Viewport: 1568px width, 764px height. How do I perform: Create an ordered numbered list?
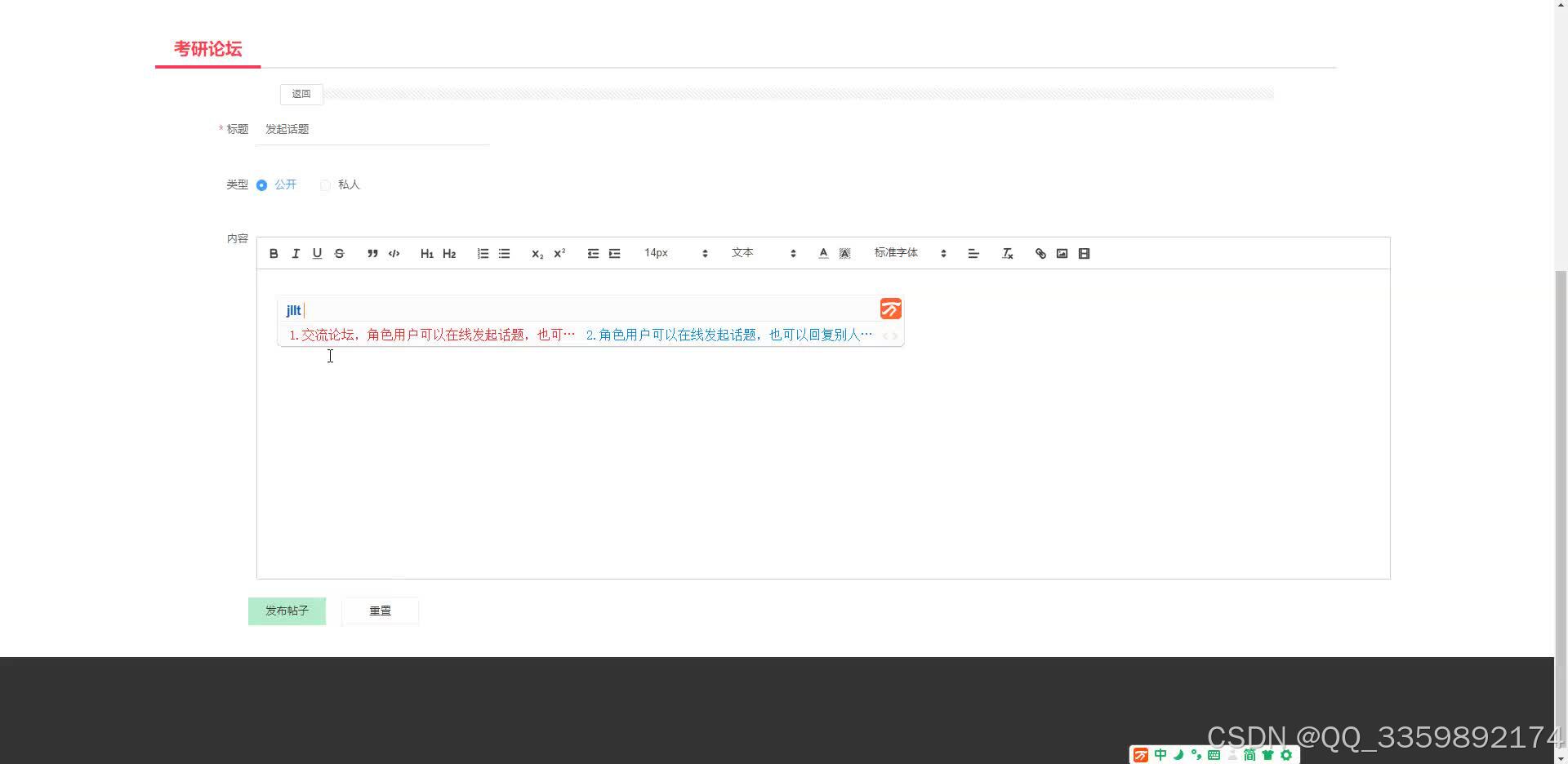pyautogui.click(x=483, y=254)
